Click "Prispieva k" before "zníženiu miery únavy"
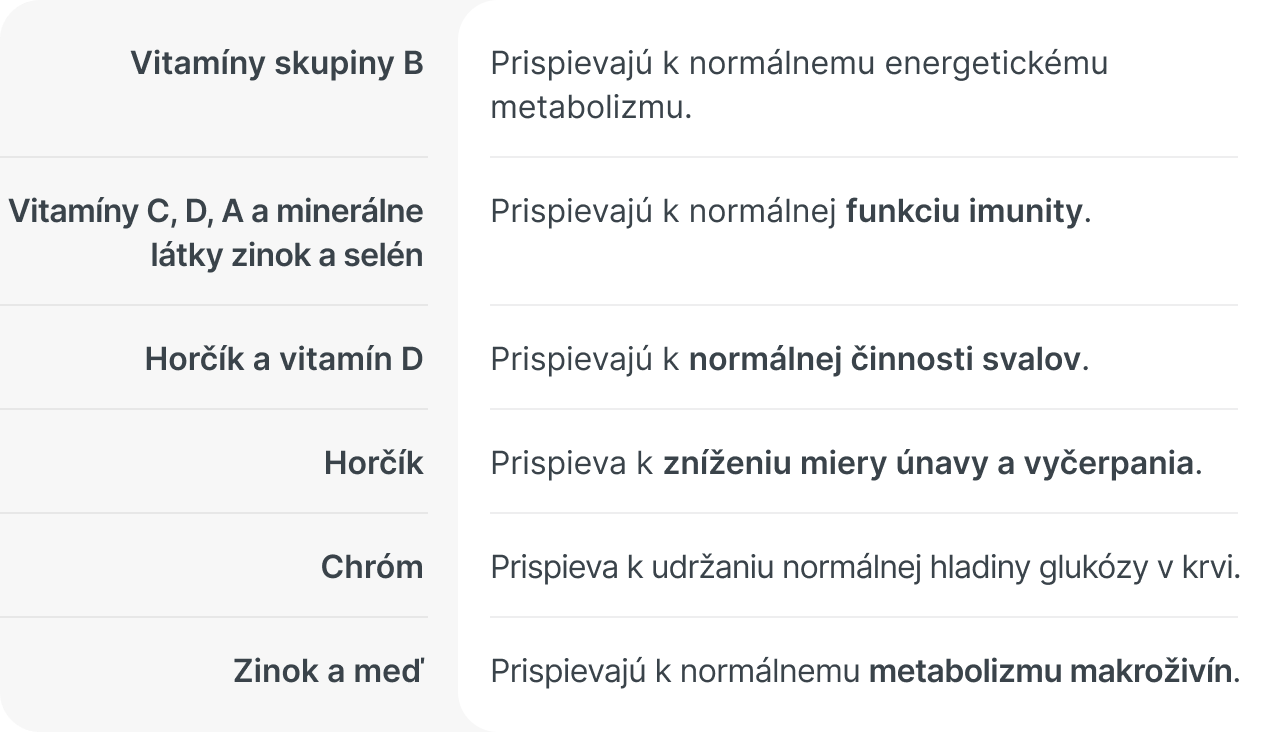The height and width of the screenshot is (732, 1270). [x=572, y=463]
